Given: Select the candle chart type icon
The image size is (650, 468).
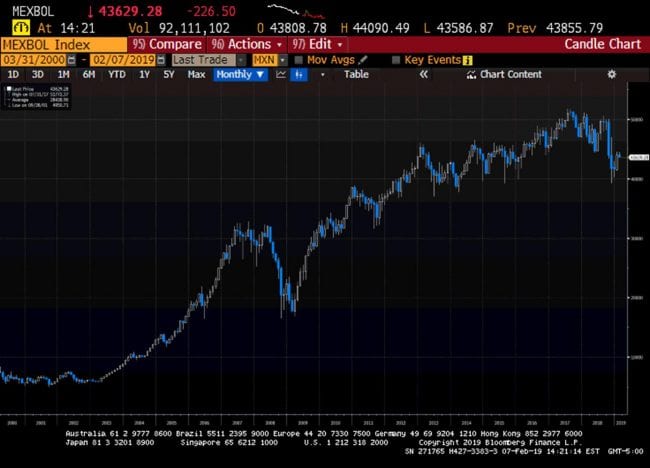Looking at the screenshot, I should point(301,75).
